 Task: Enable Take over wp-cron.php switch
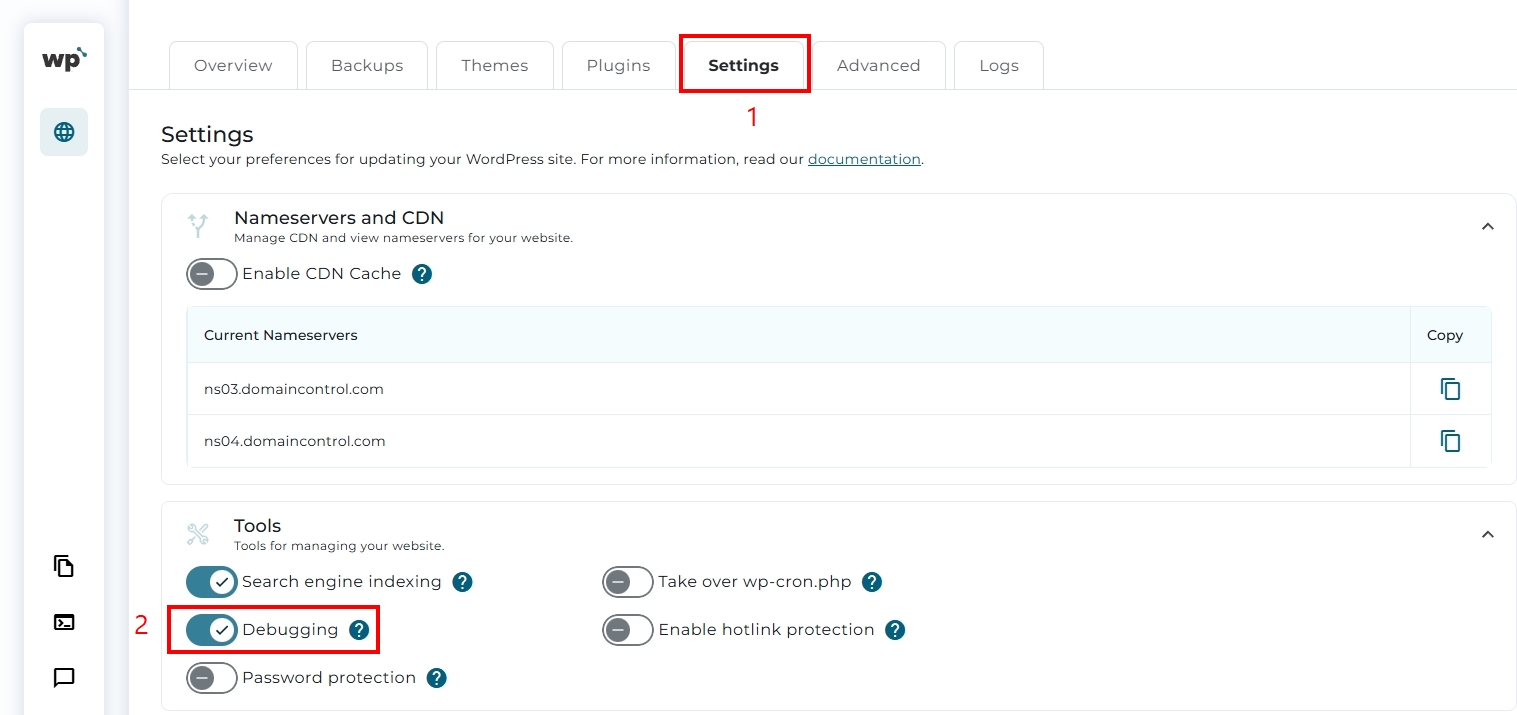pos(627,582)
